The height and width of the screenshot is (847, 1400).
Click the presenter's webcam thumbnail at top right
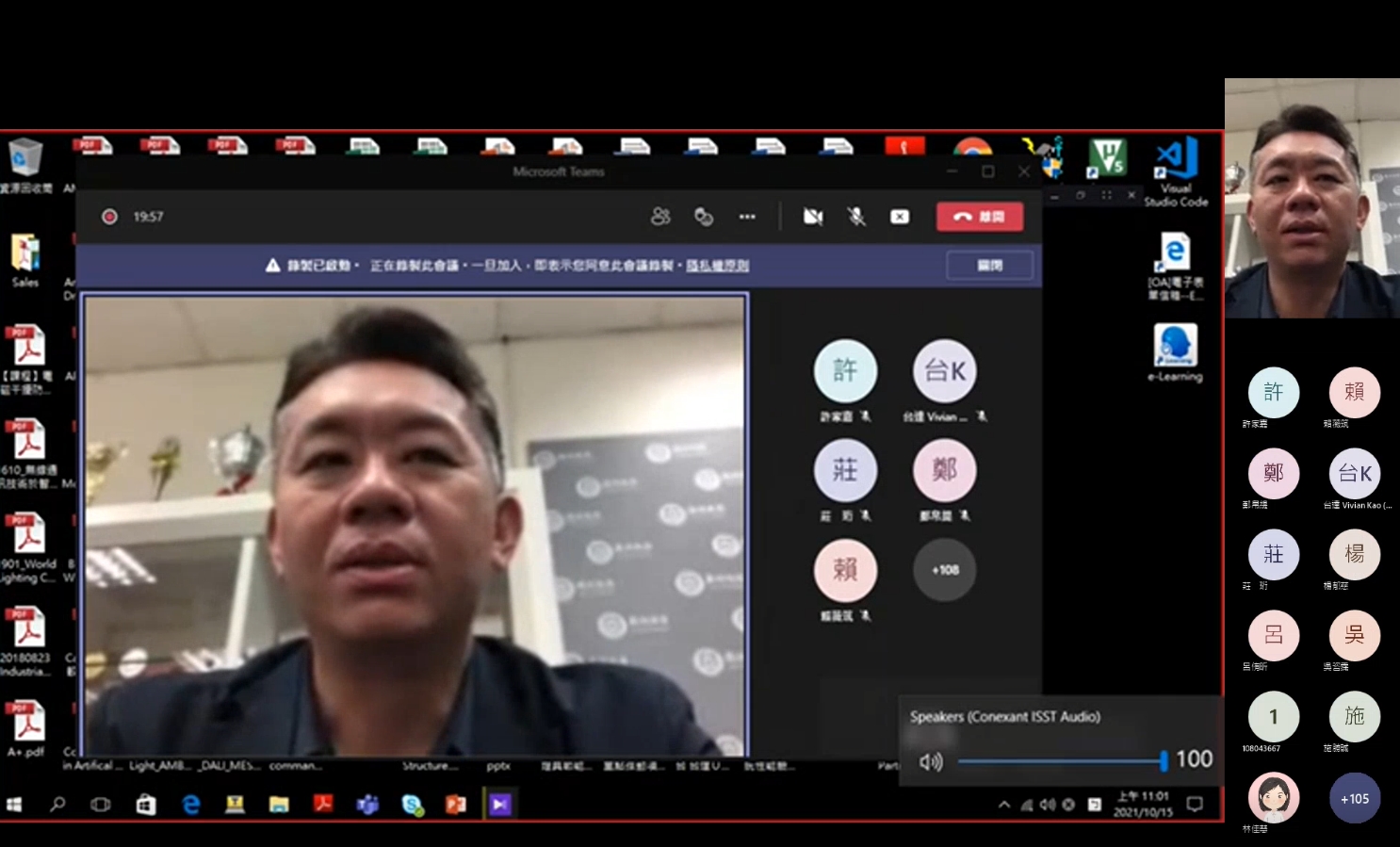click(1311, 198)
